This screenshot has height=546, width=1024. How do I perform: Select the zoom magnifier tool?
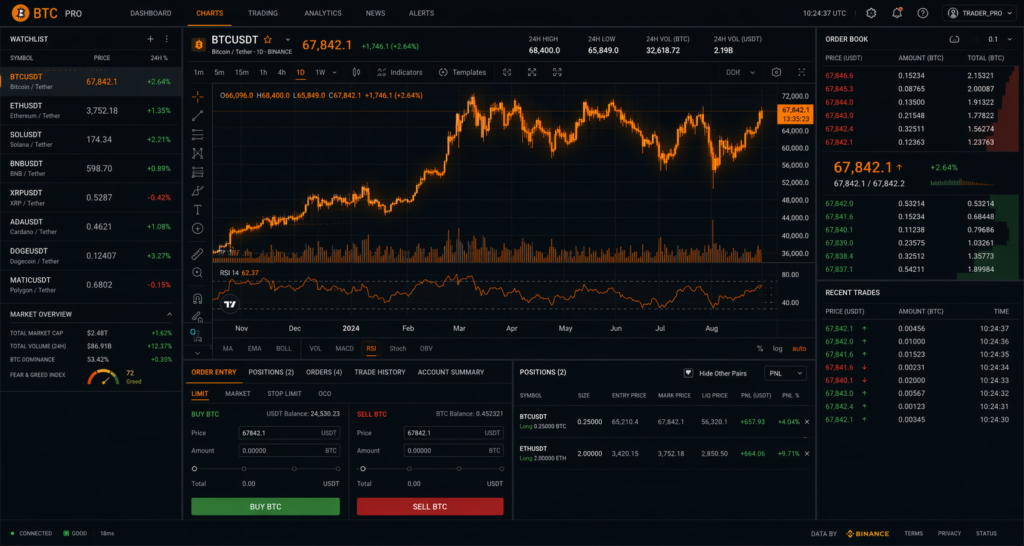[x=197, y=272]
